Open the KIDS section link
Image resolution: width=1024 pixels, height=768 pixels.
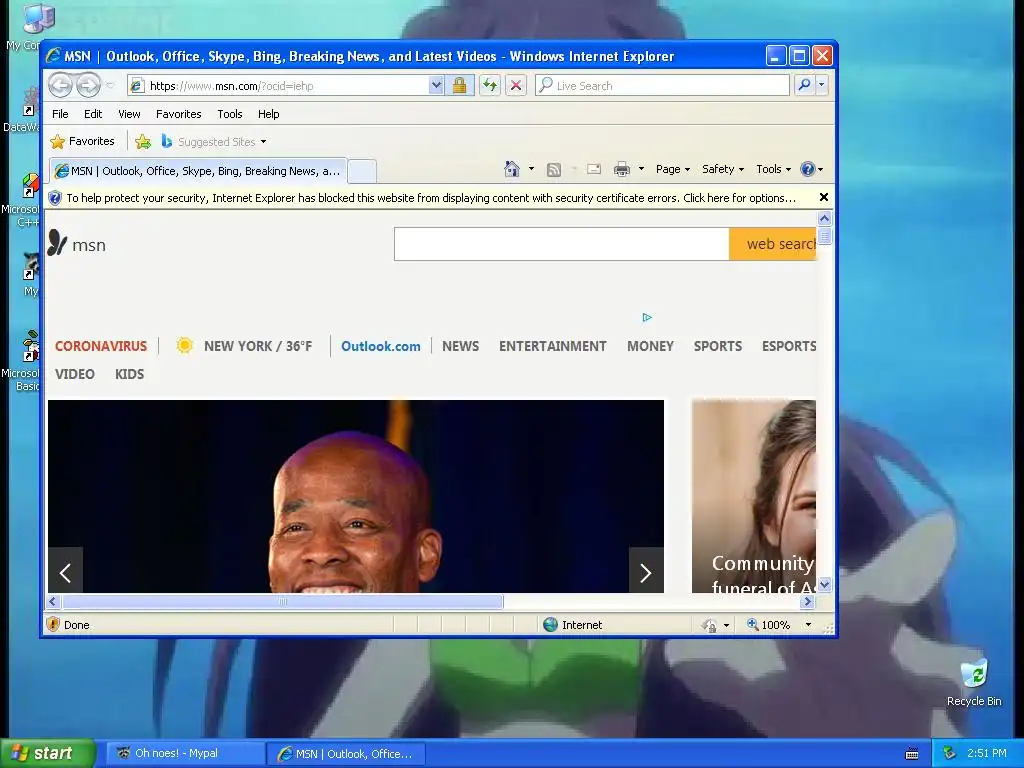point(129,374)
